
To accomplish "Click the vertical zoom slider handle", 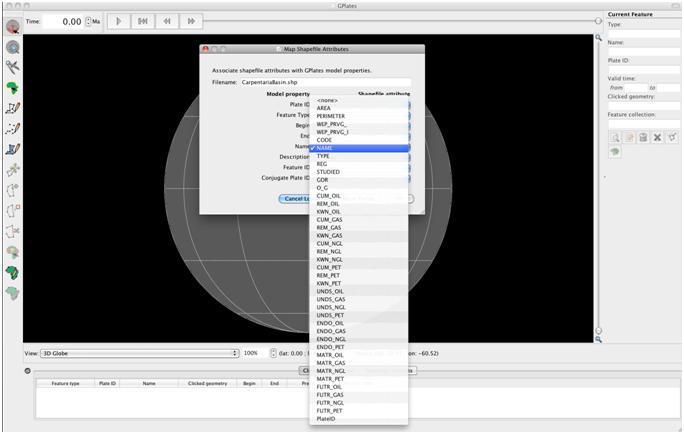I will click(x=598, y=331).
